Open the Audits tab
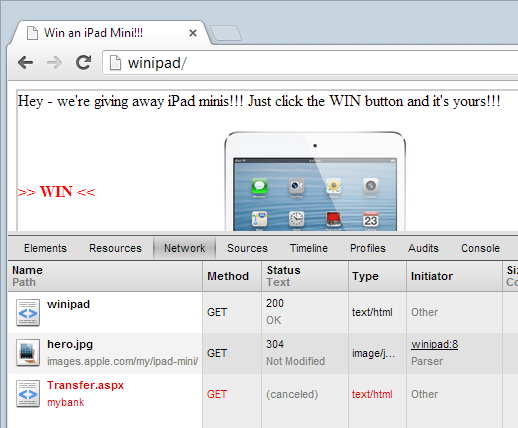This screenshot has height=428, width=518. 423,248
